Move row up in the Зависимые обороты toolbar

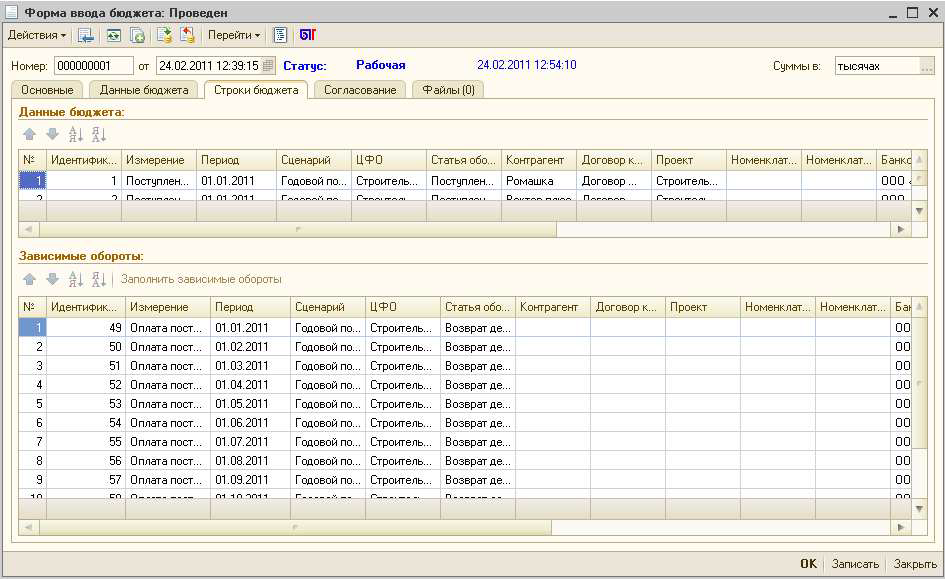(x=29, y=279)
